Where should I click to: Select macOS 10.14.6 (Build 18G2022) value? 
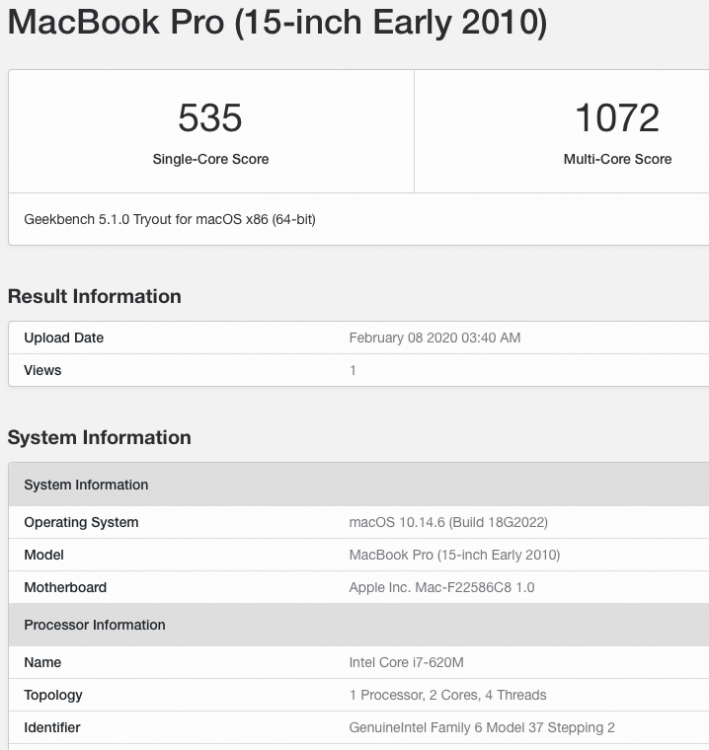448,522
